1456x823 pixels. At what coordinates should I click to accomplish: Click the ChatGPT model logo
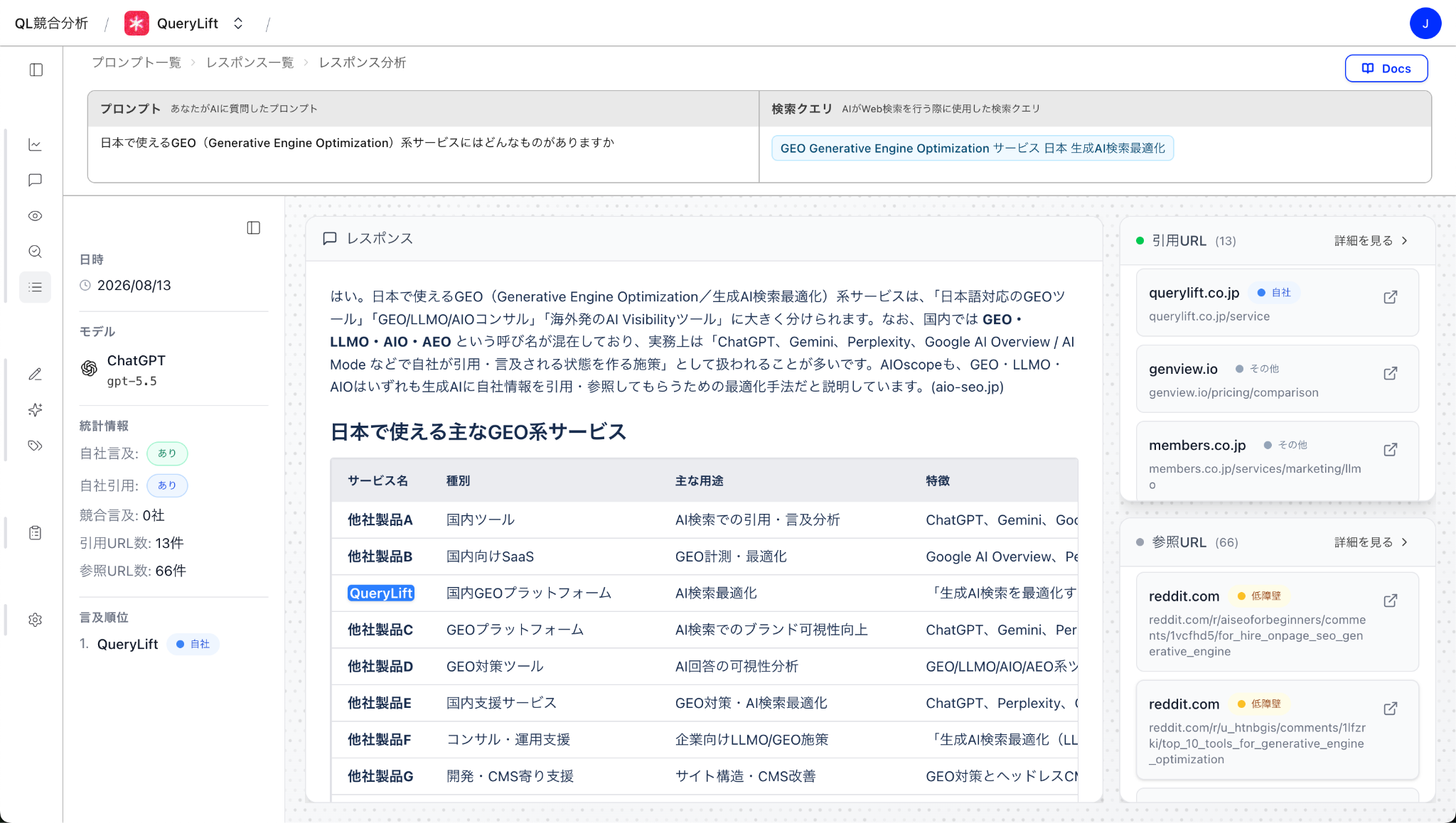click(x=89, y=368)
